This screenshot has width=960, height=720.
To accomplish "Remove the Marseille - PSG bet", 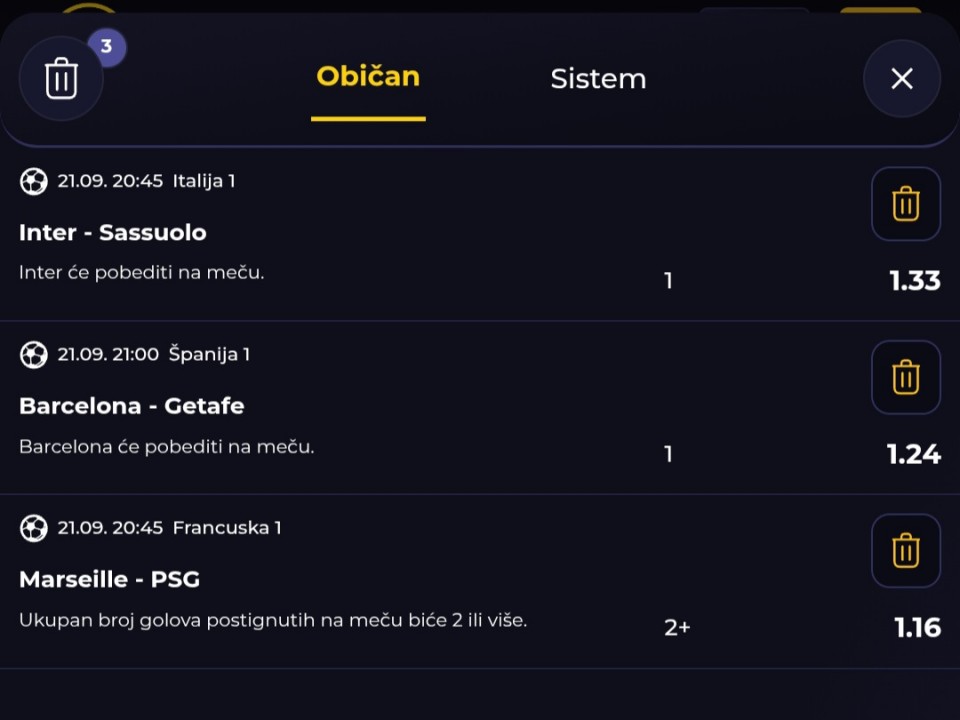I will click(x=906, y=551).
